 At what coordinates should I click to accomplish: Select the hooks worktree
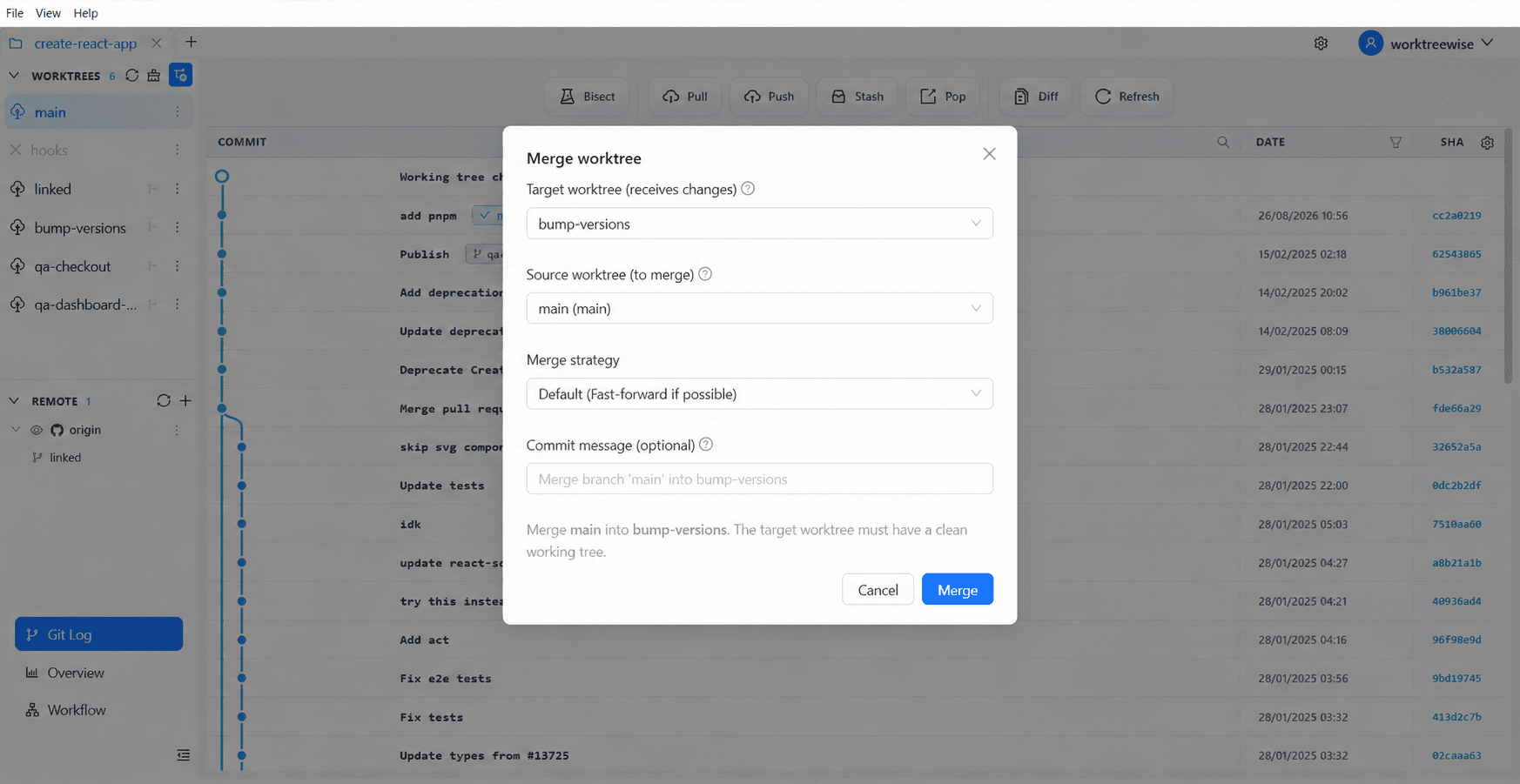tap(49, 151)
